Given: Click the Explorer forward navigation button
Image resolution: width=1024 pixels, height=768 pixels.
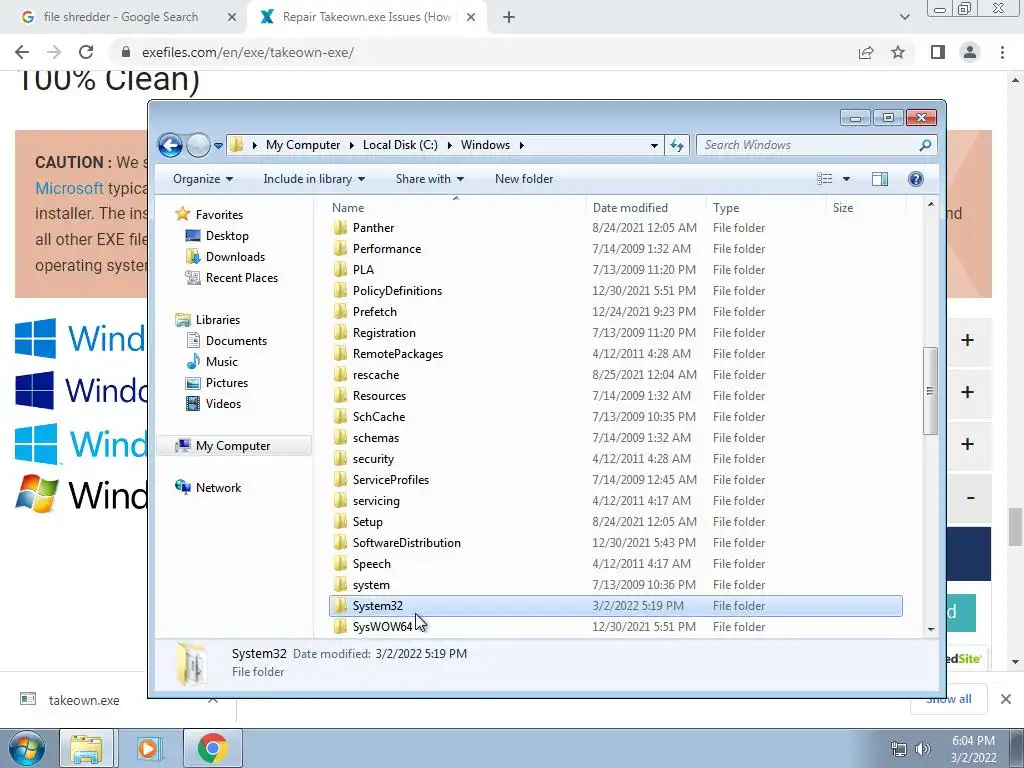Looking at the screenshot, I should click(198, 145).
